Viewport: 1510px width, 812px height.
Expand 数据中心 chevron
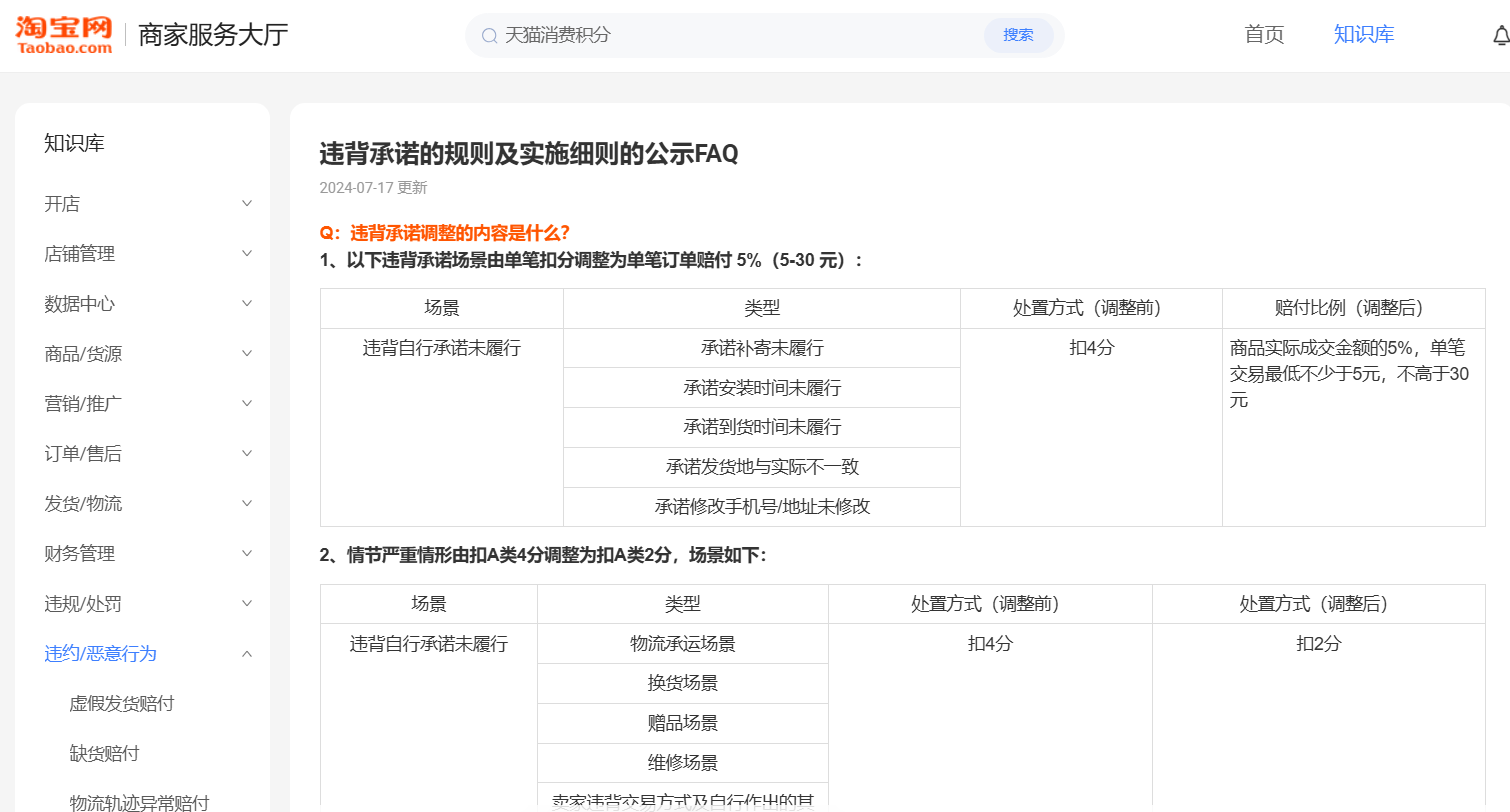point(247,304)
